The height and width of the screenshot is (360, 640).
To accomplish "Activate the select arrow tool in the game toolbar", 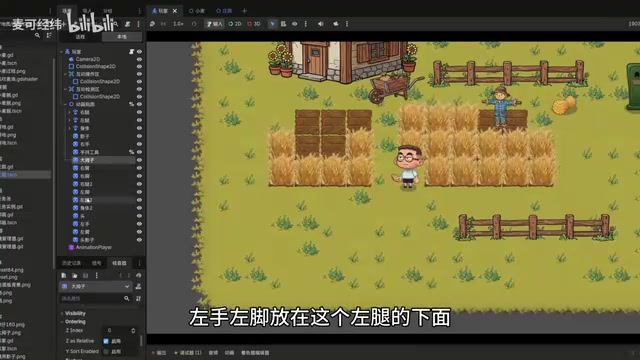I will pos(272,24).
